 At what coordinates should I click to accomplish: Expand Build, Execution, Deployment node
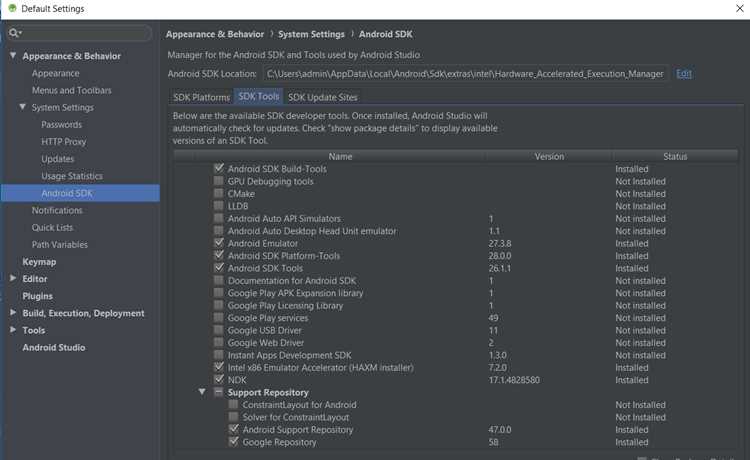(x=13, y=312)
